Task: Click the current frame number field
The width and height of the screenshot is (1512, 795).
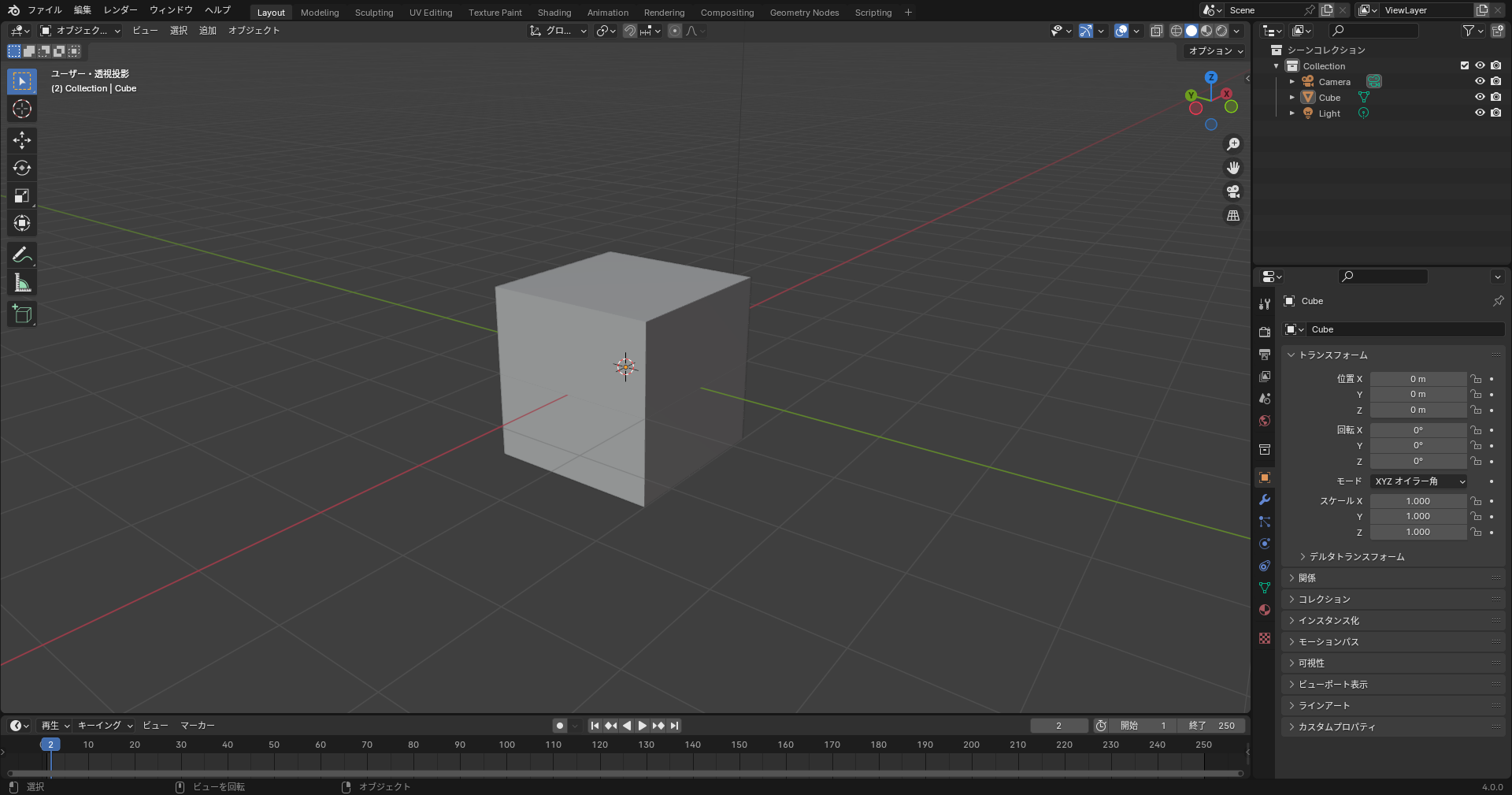Action: (1059, 726)
